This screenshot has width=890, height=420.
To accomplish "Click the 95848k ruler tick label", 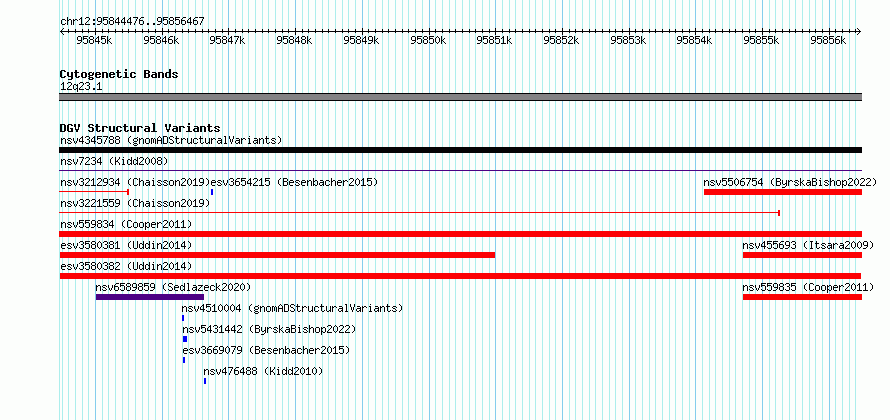I will (294, 40).
